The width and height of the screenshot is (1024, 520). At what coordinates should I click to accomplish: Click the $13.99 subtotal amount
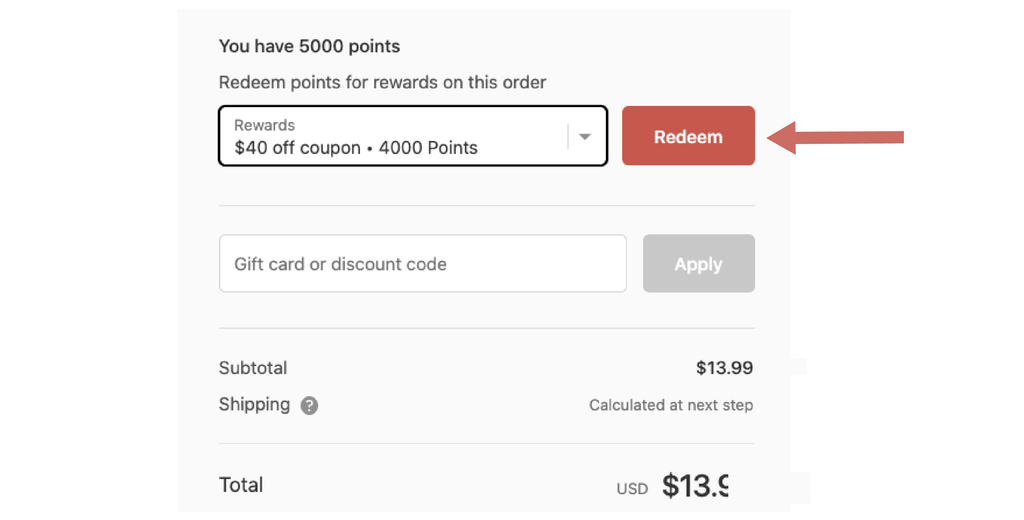click(x=724, y=368)
